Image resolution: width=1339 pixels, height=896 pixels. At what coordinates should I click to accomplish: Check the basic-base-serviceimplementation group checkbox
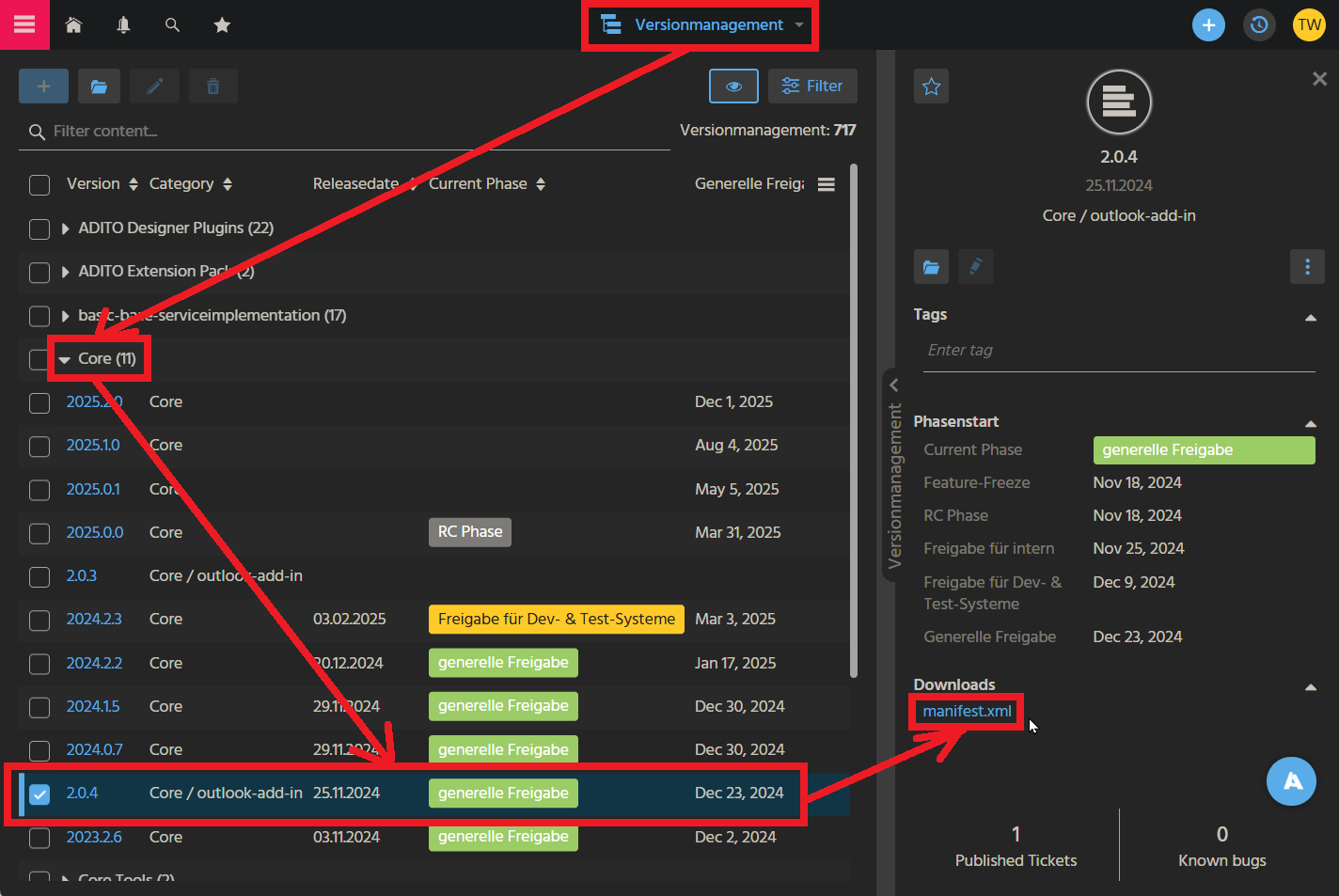point(39,316)
